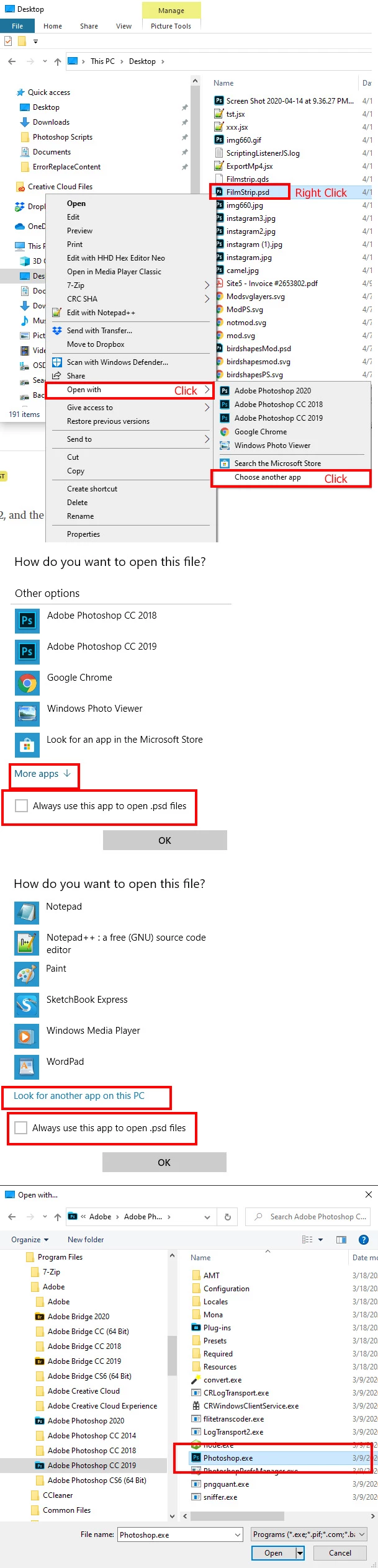
Task: Open the Programs file type dropdown
Action: tap(309, 1534)
